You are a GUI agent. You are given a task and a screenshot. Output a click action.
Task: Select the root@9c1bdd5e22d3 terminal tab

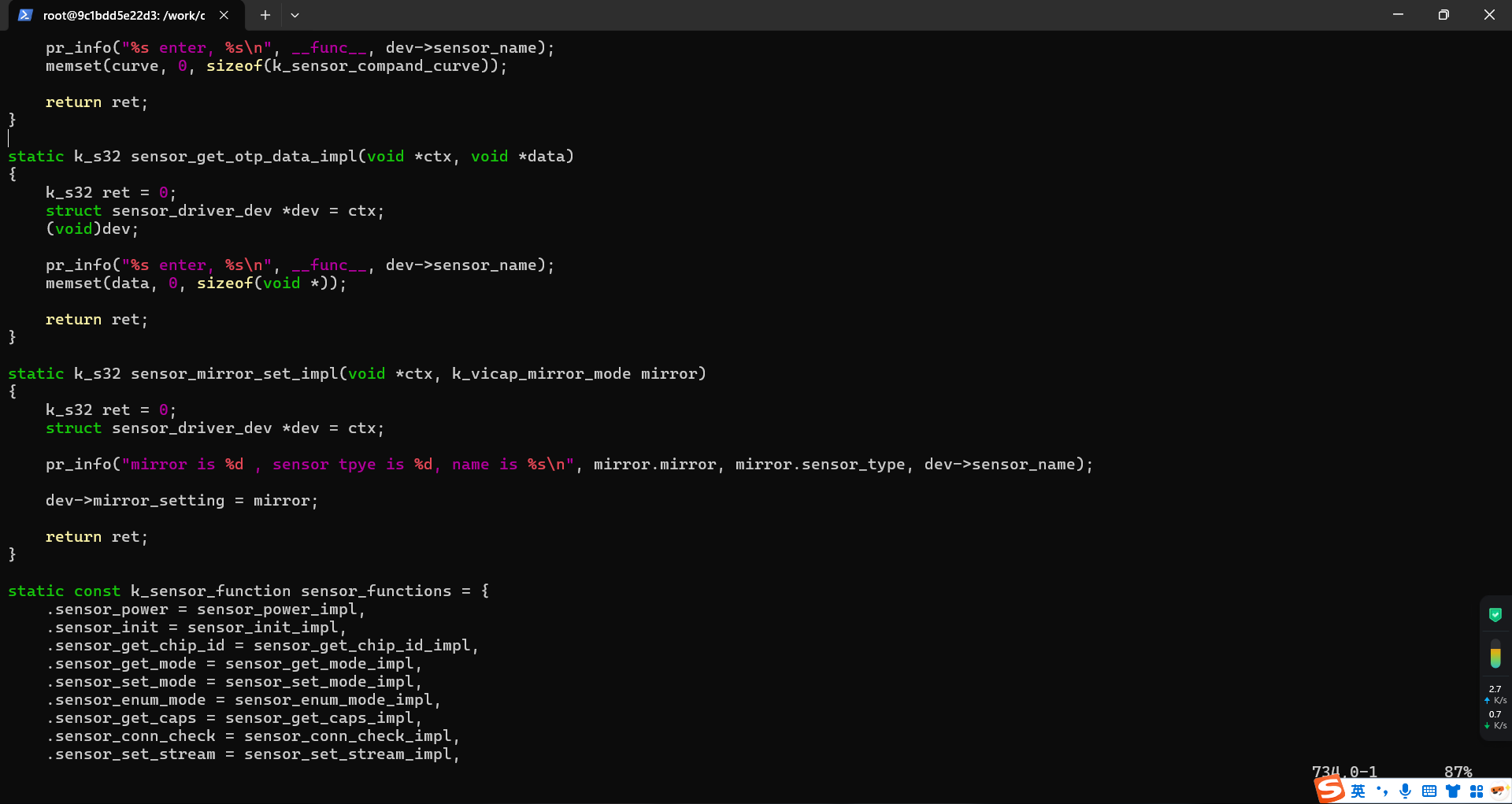pos(124,15)
